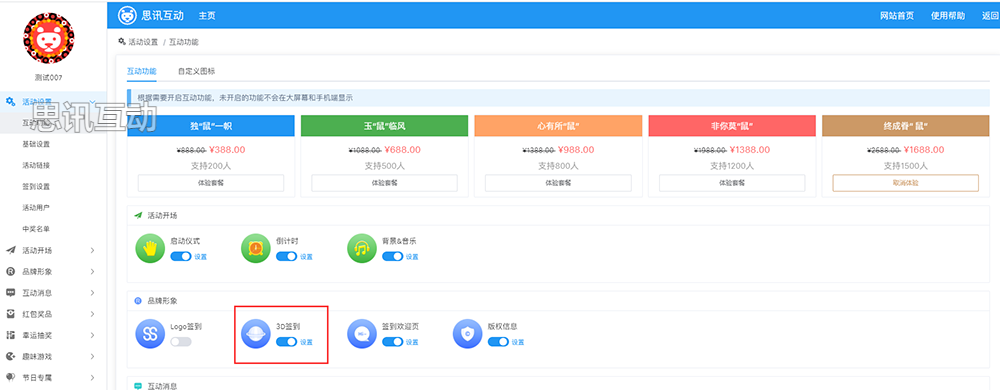Screen dimensions: 1000x390
Task: Click the pacman icon for 趣味游戏 menu
Action: coord(10,356)
